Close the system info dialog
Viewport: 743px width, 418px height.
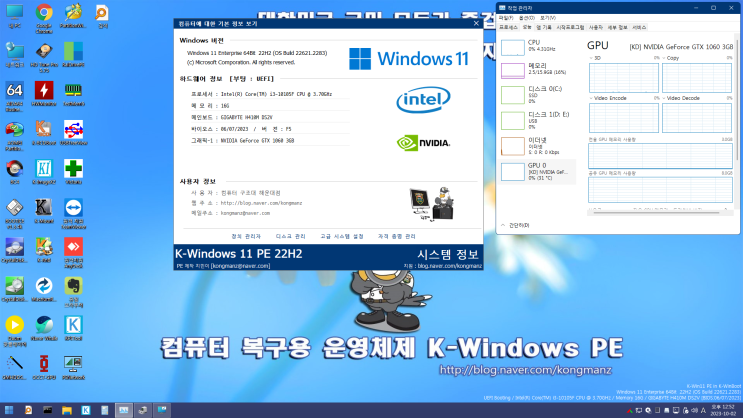pos(476,23)
